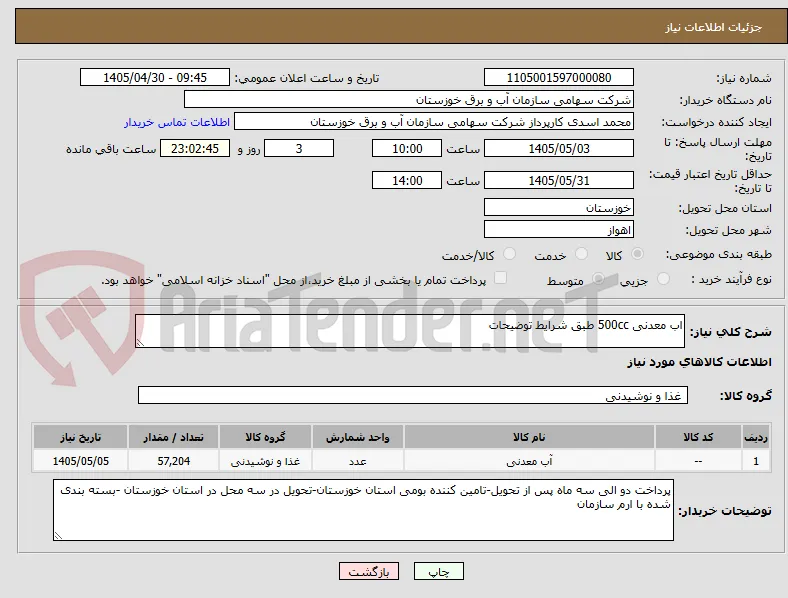Screen dimensions: 788x598
Task: Click the شماره نیاز number field
Action: [559, 77]
